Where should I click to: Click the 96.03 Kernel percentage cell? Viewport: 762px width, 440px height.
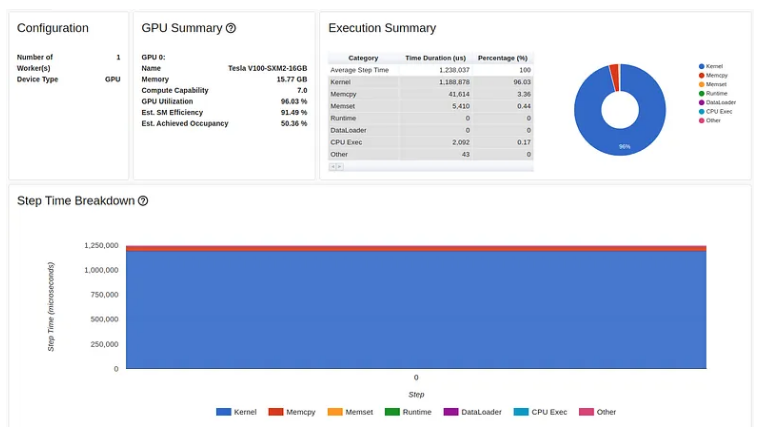[x=502, y=82]
